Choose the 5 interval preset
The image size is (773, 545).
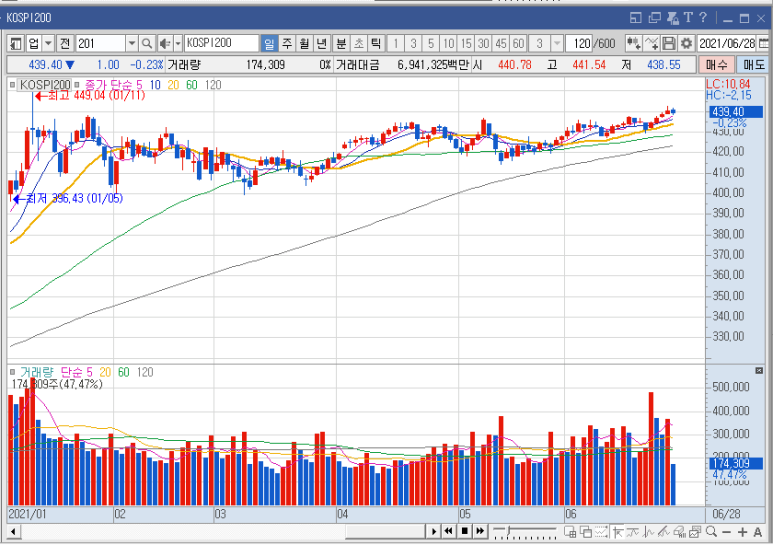[x=430, y=44]
